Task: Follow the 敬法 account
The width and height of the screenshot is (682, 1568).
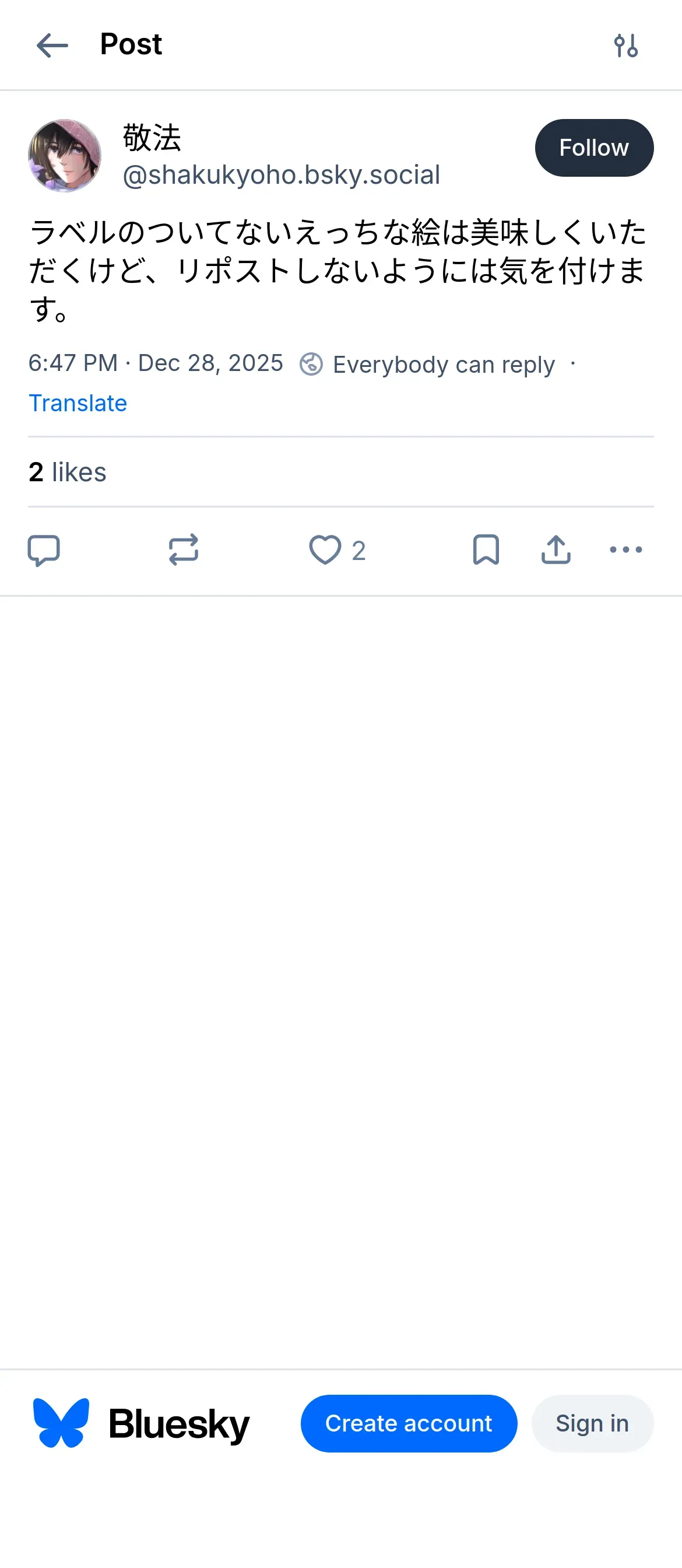Action: (594, 148)
